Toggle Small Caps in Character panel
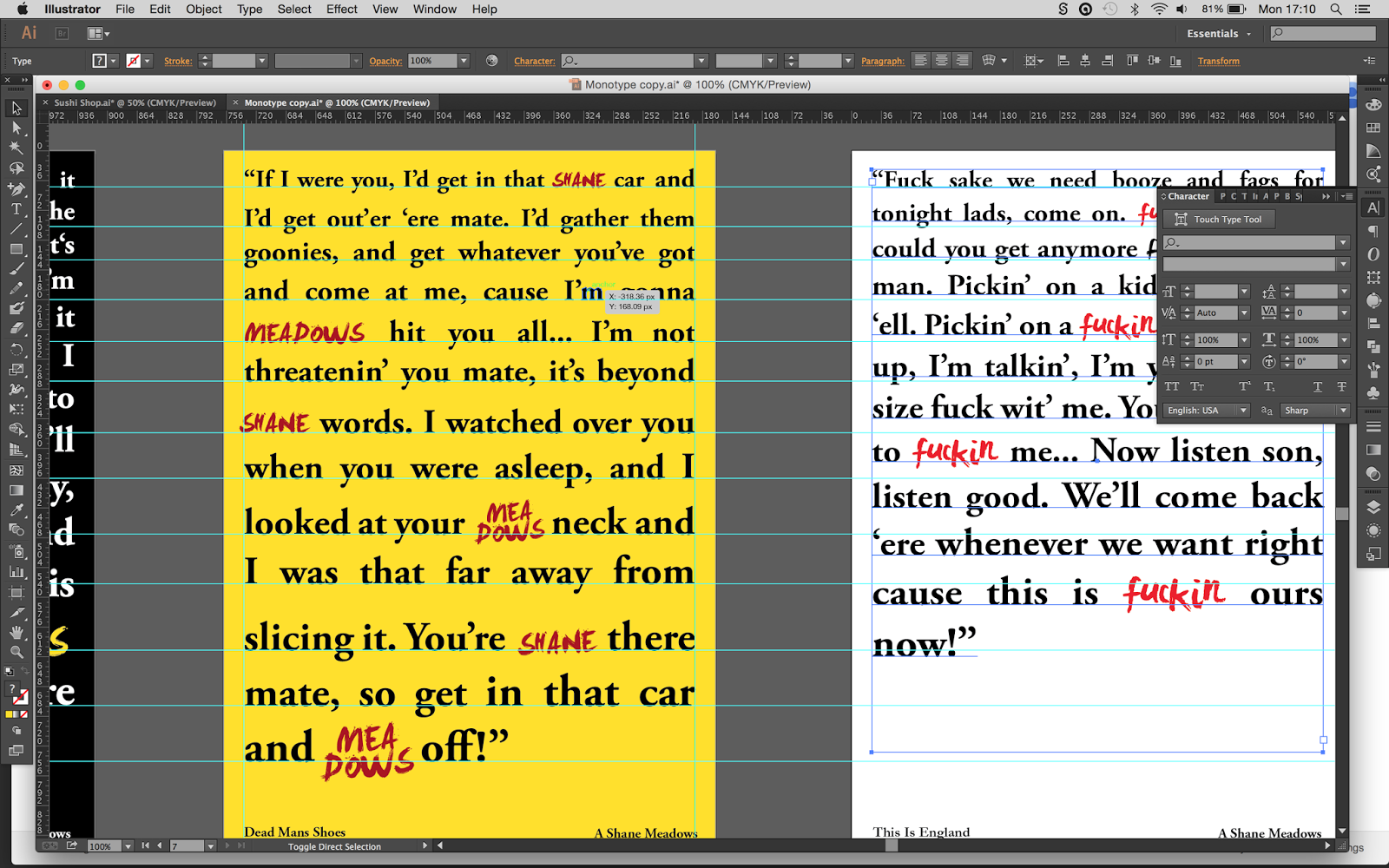The width and height of the screenshot is (1389, 868). tap(1197, 386)
